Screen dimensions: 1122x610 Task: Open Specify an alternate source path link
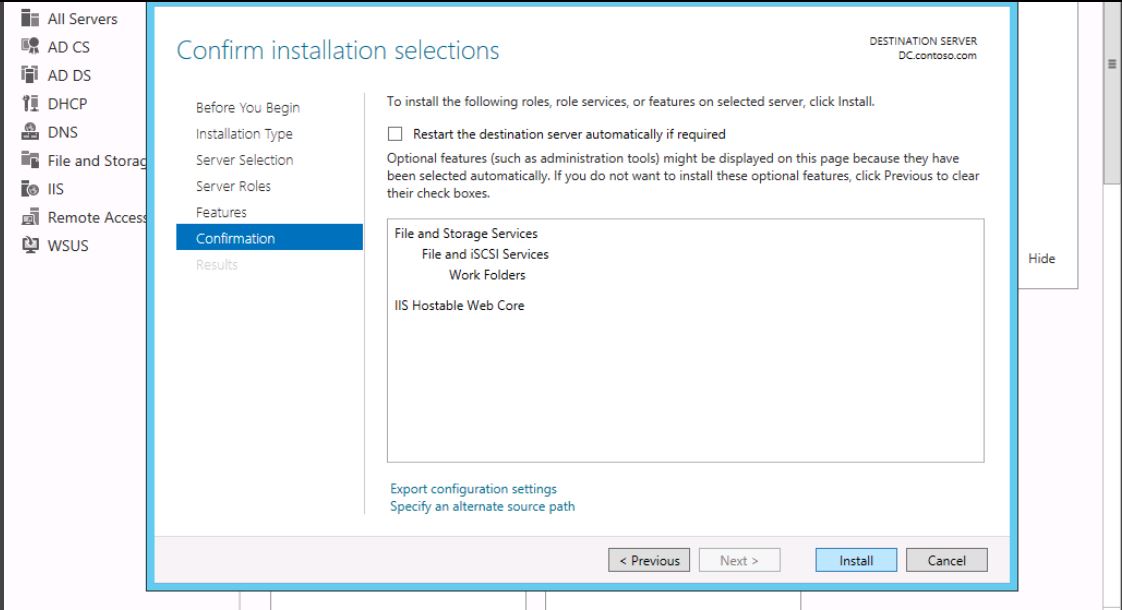point(482,506)
